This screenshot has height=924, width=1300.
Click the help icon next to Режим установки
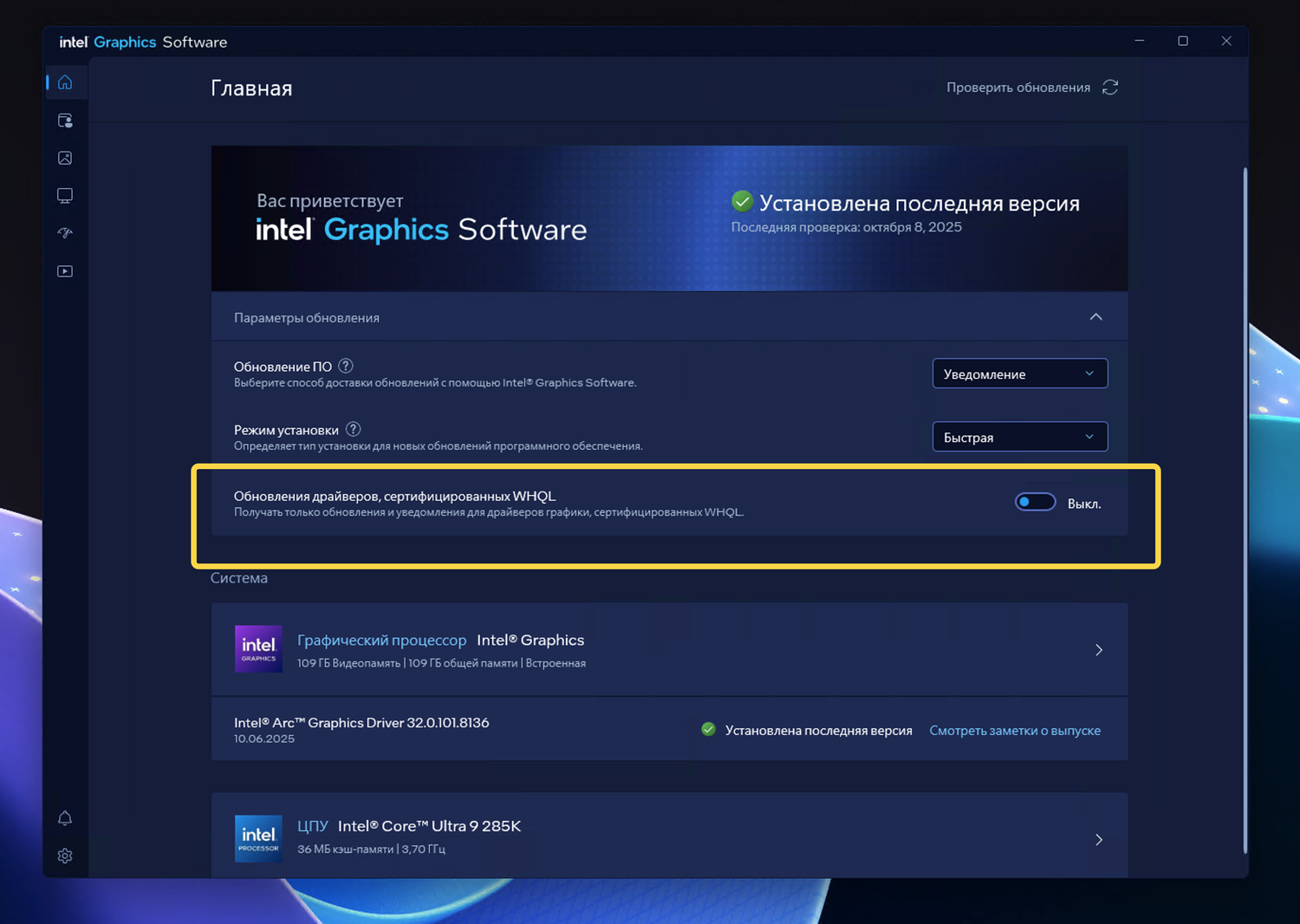click(x=353, y=429)
